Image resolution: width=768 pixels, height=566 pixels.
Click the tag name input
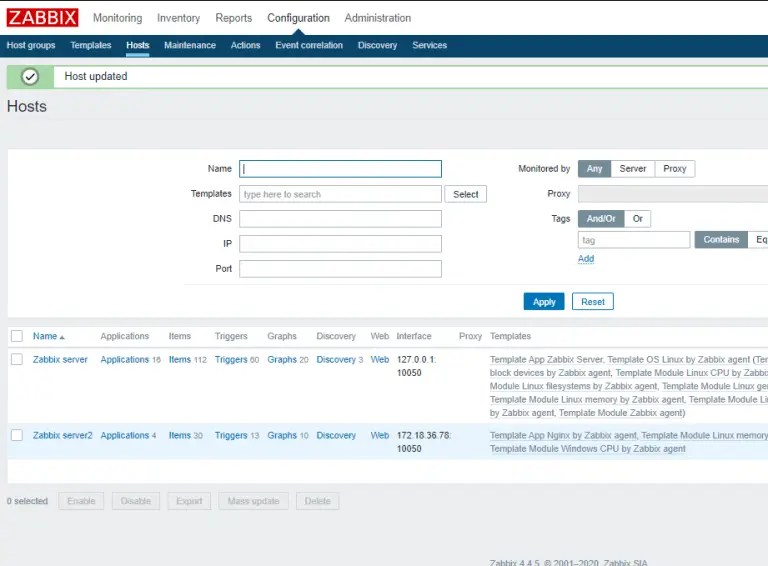click(x=634, y=240)
